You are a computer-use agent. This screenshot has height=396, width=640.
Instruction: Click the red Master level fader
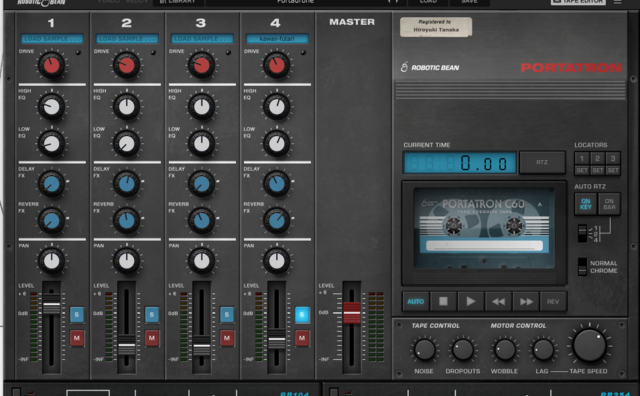pos(352,313)
